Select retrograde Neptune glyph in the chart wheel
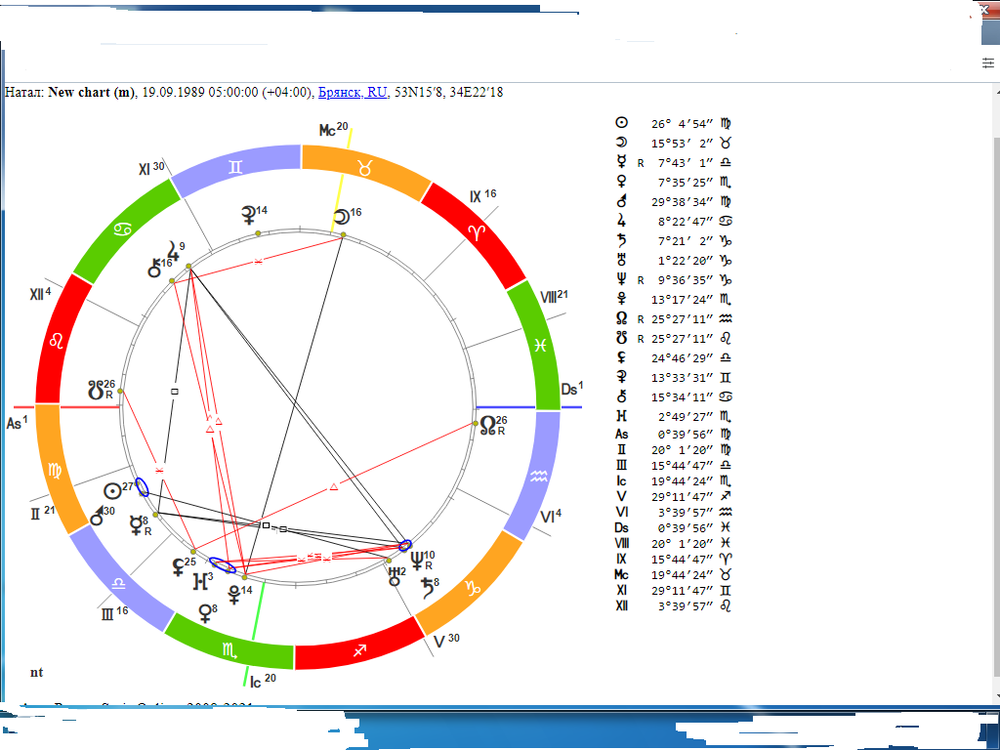This screenshot has height=750, width=1000. (417, 562)
